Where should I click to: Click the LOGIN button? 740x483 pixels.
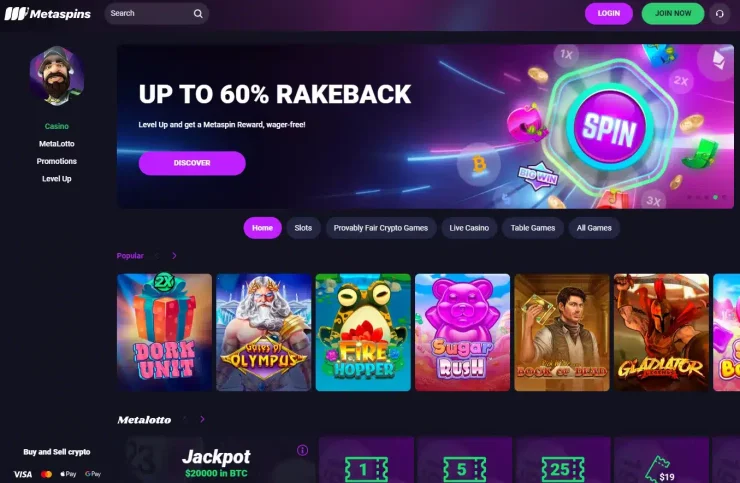pyautogui.click(x=608, y=14)
